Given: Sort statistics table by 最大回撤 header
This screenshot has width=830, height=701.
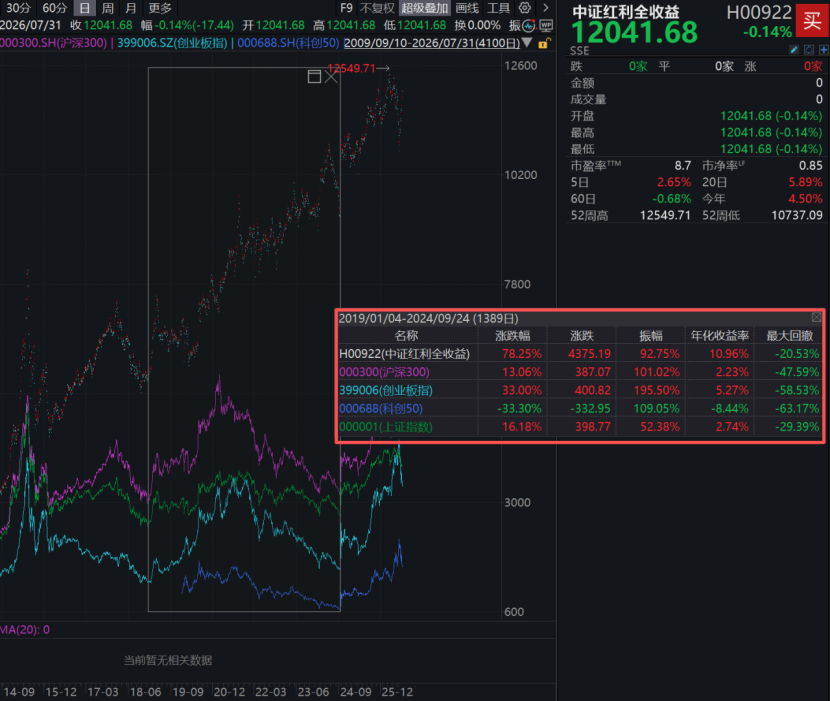Looking at the screenshot, I should tap(789, 336).
